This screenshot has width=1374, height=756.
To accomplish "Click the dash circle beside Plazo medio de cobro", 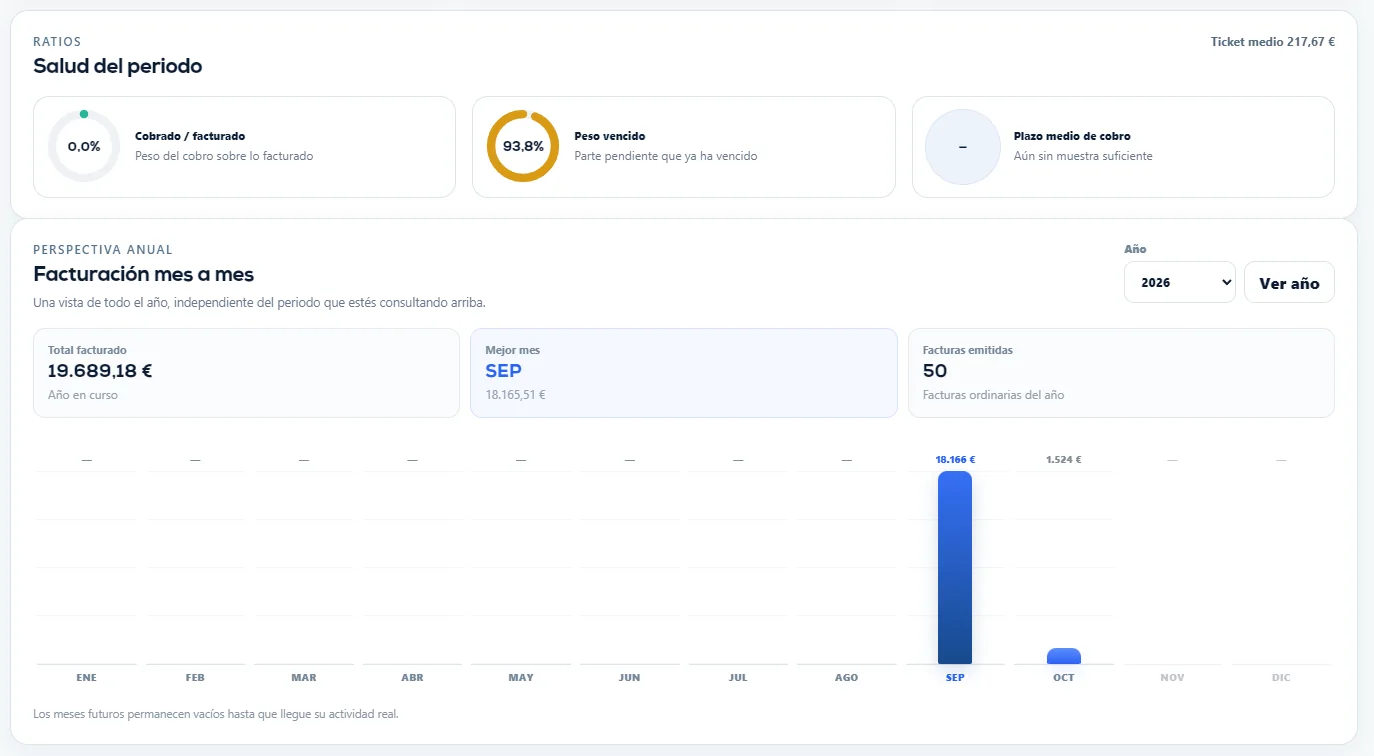I will click(963, 147).
